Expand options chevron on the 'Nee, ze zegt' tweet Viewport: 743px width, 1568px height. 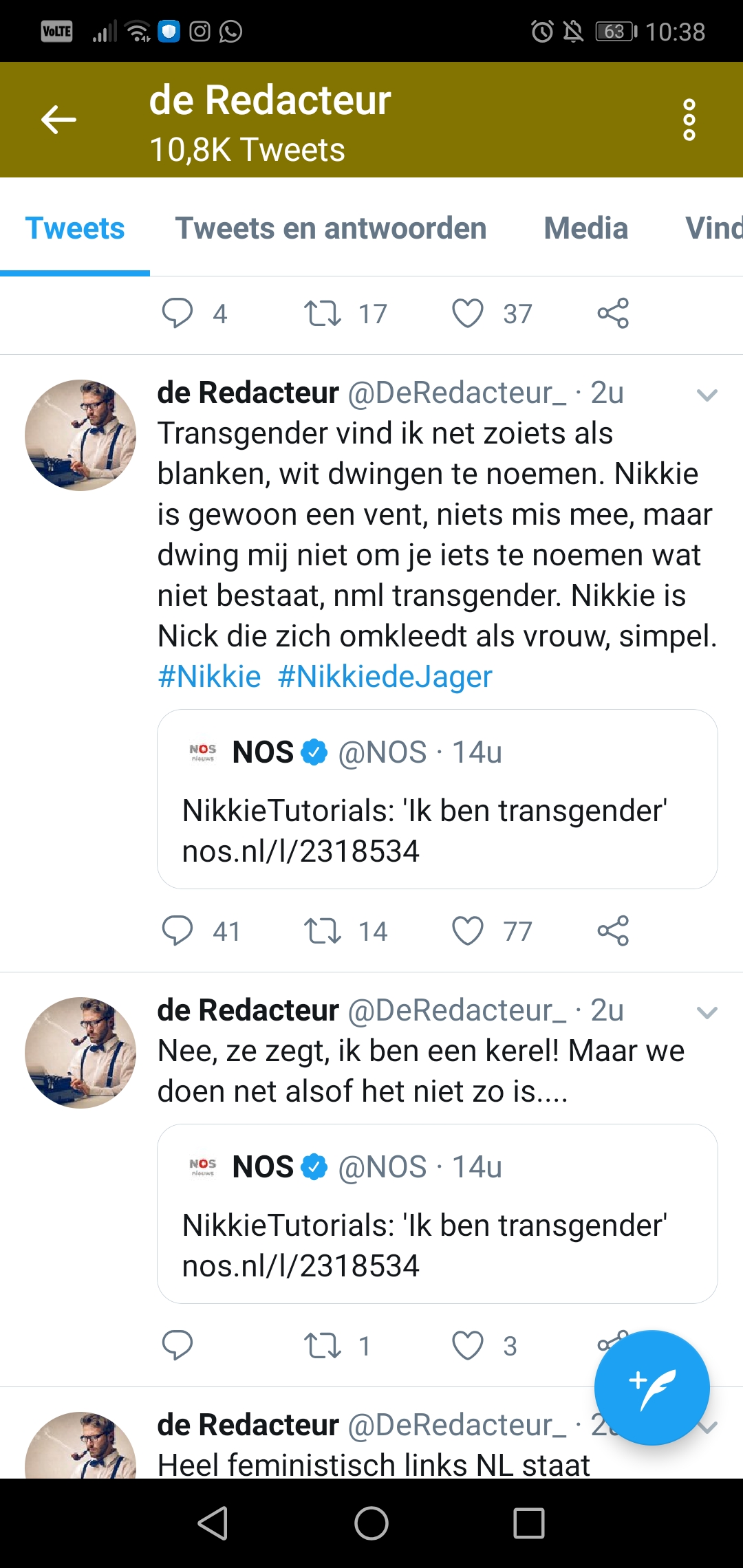point(707,1012)
